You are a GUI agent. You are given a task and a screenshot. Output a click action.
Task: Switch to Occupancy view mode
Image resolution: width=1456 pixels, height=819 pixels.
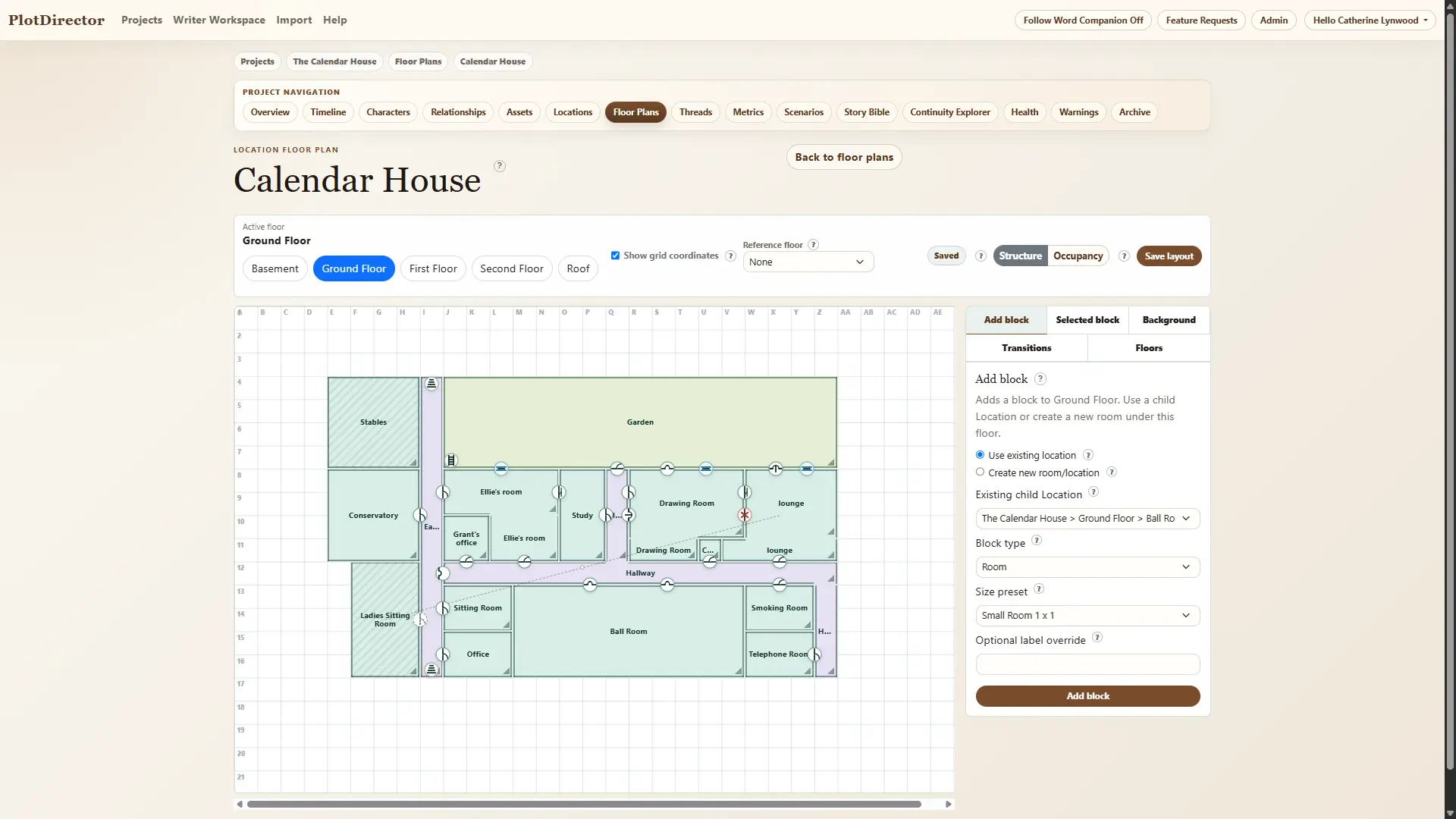(x=1078, y=256)
